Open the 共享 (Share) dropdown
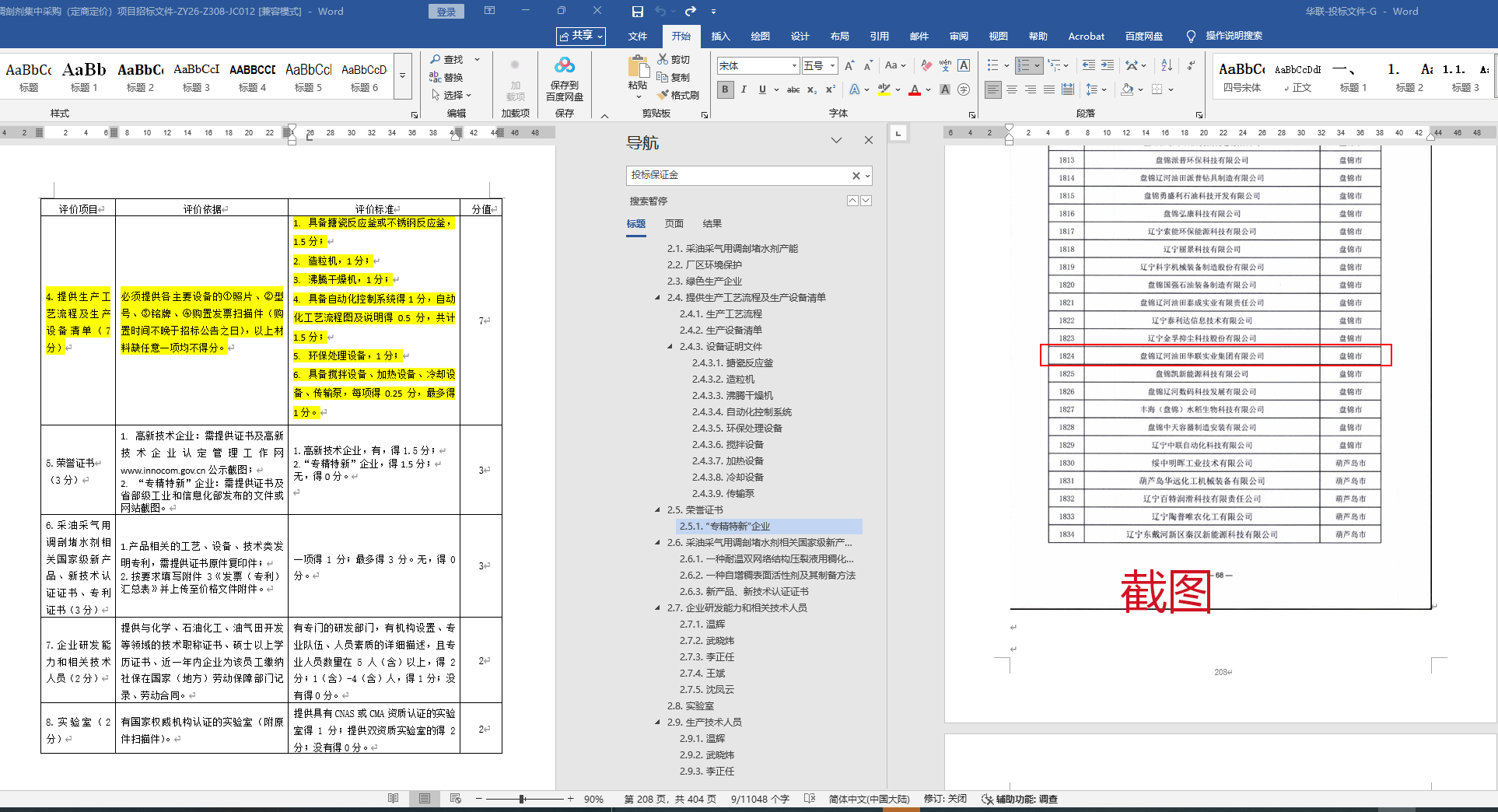 pyautogui.click(x=581, y=36)
